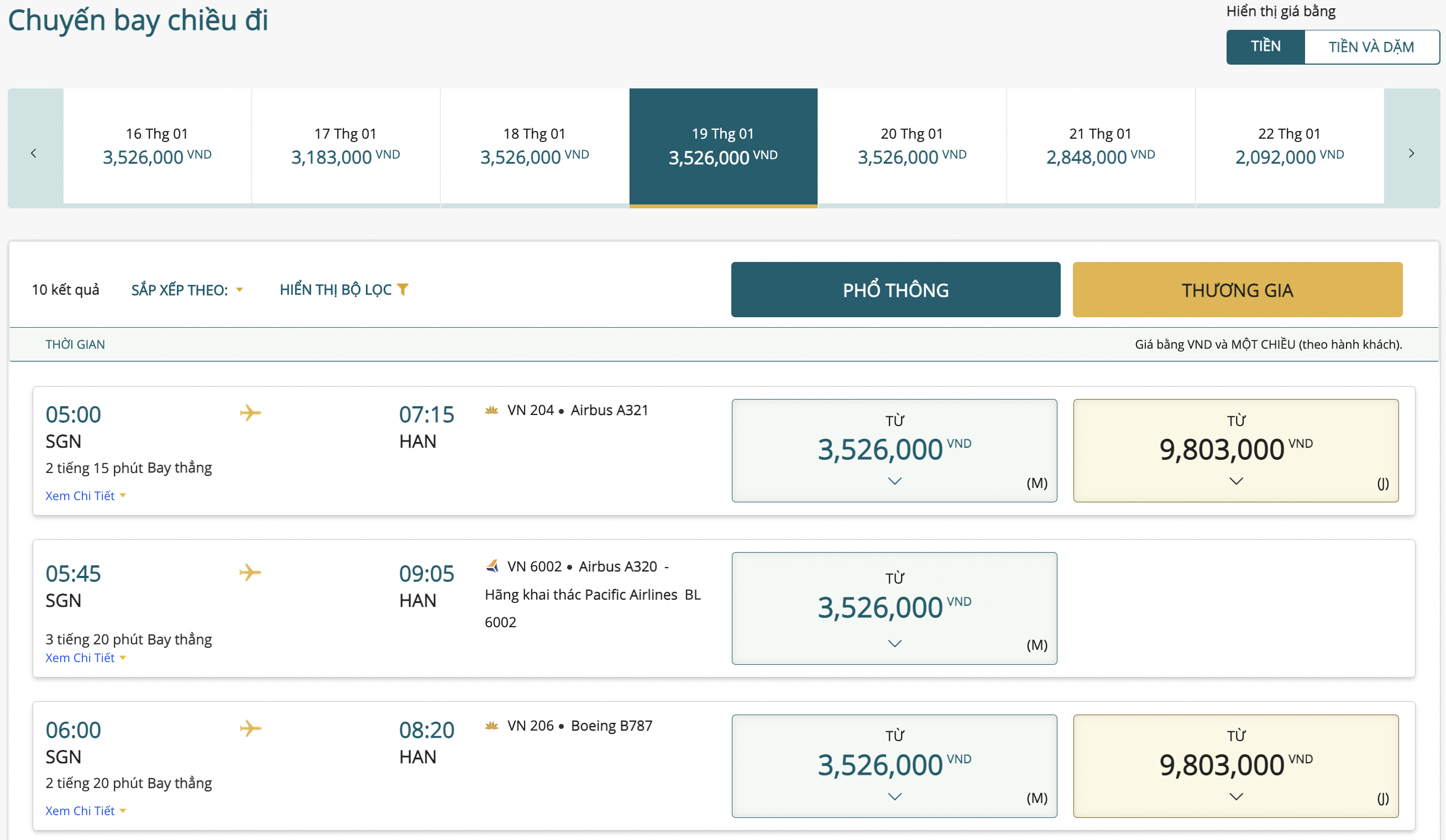Screen dimensions: 1446x840
Task: Click plane icon on 05:00 flight
Action: click(x=250, y=413)
